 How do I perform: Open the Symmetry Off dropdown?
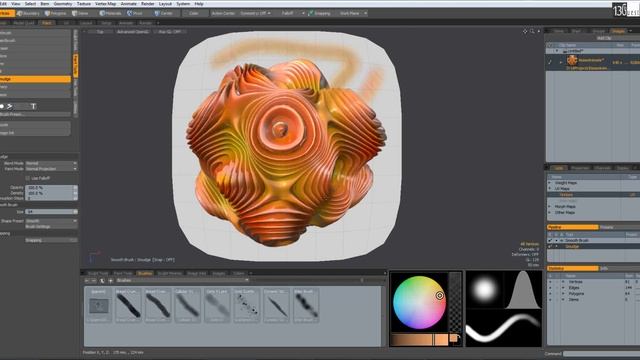pos(256,13)
